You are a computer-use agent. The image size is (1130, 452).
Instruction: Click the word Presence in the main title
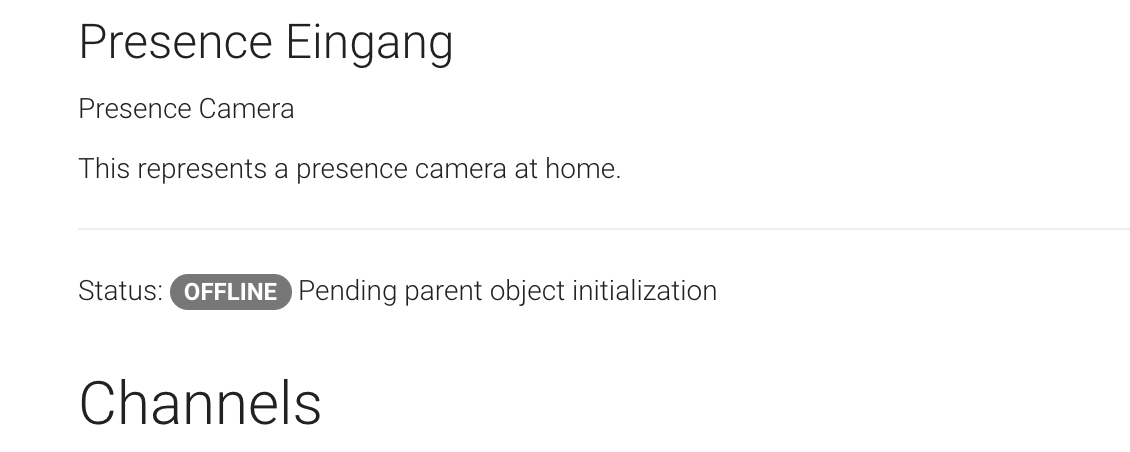(175, 43)
